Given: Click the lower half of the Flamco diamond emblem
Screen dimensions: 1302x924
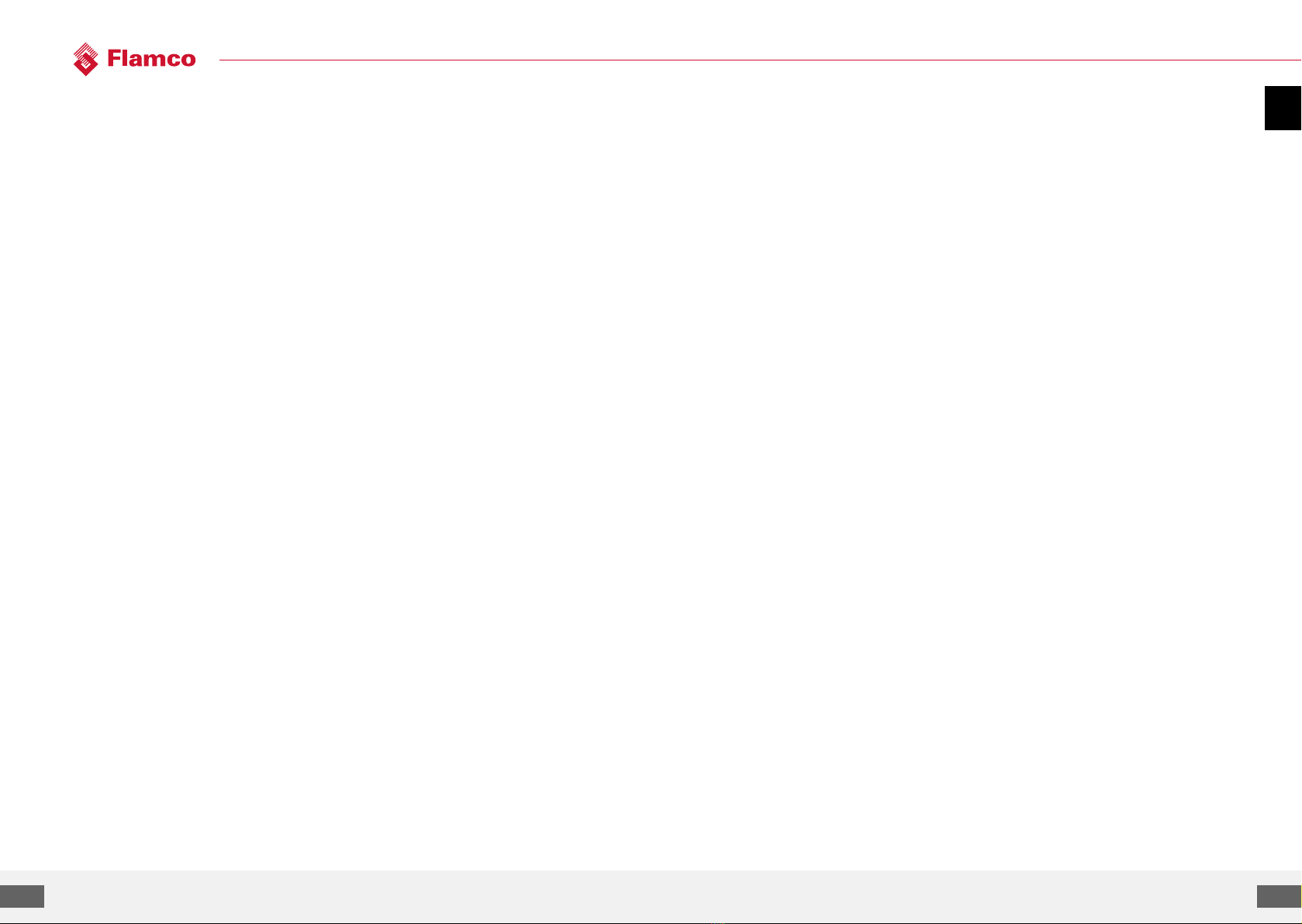Looking at the screenshot, I should click(x=85, y=67).
